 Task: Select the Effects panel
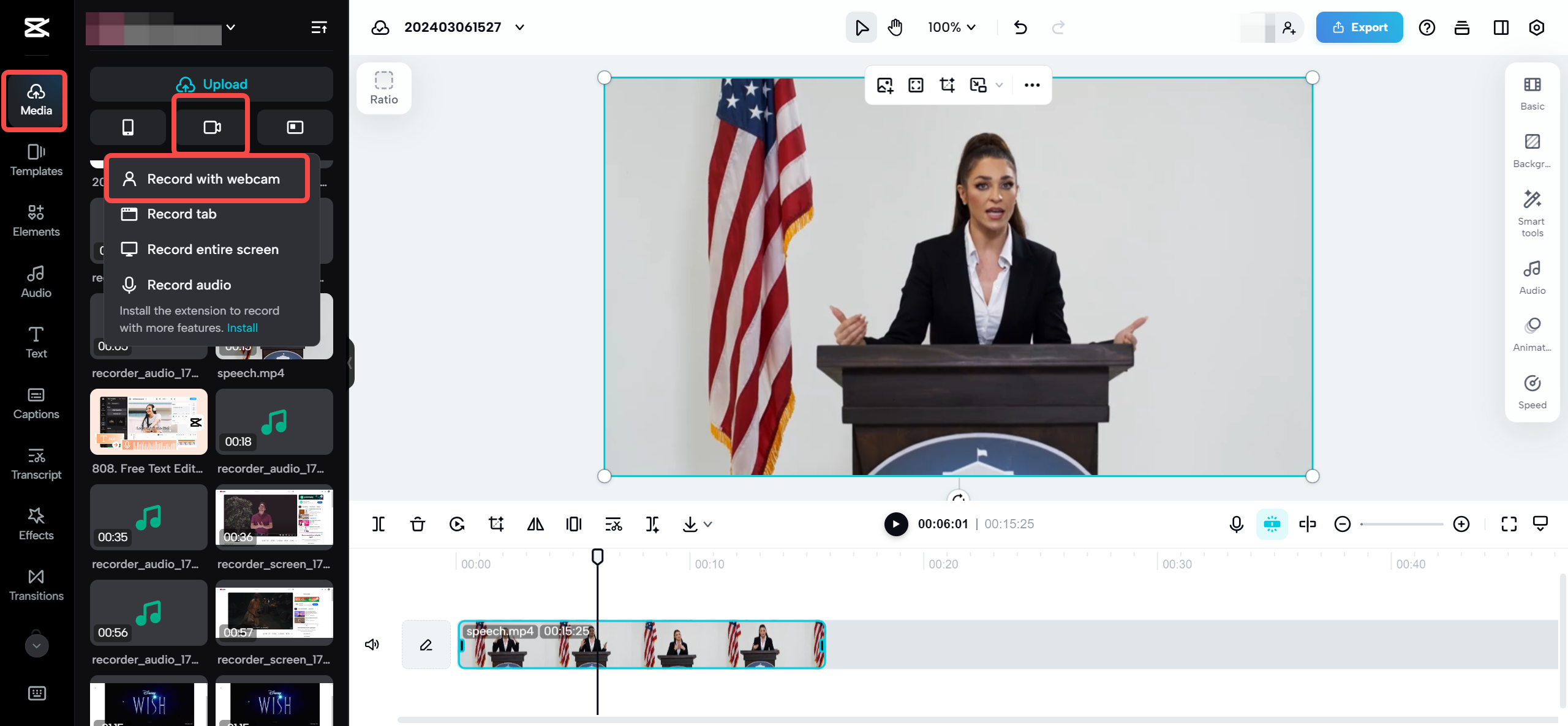pyautogui.click(x=36, y=524)
